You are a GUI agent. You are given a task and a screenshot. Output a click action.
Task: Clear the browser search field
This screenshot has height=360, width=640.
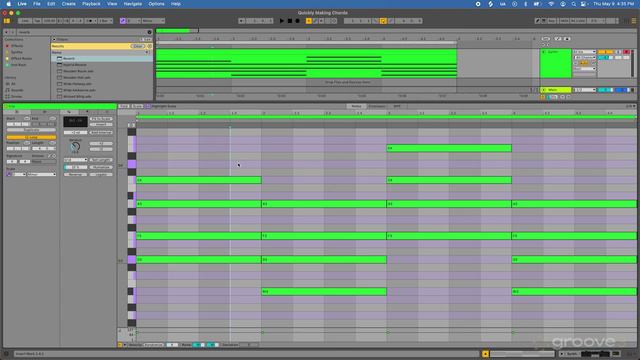(x=149, y=32)
